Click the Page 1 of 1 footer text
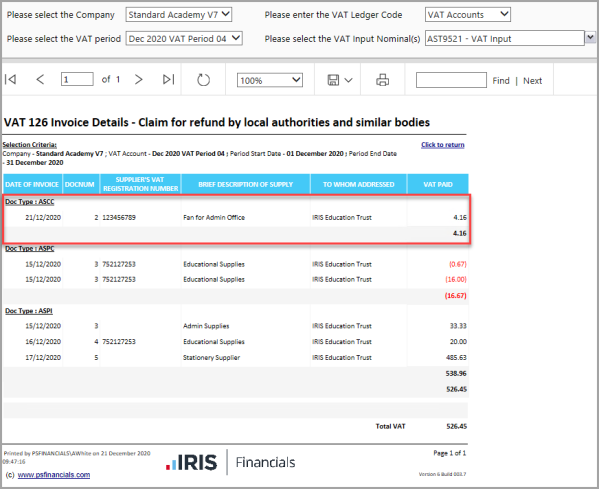This screenshot has height=489, width=599. click(450, 453)
